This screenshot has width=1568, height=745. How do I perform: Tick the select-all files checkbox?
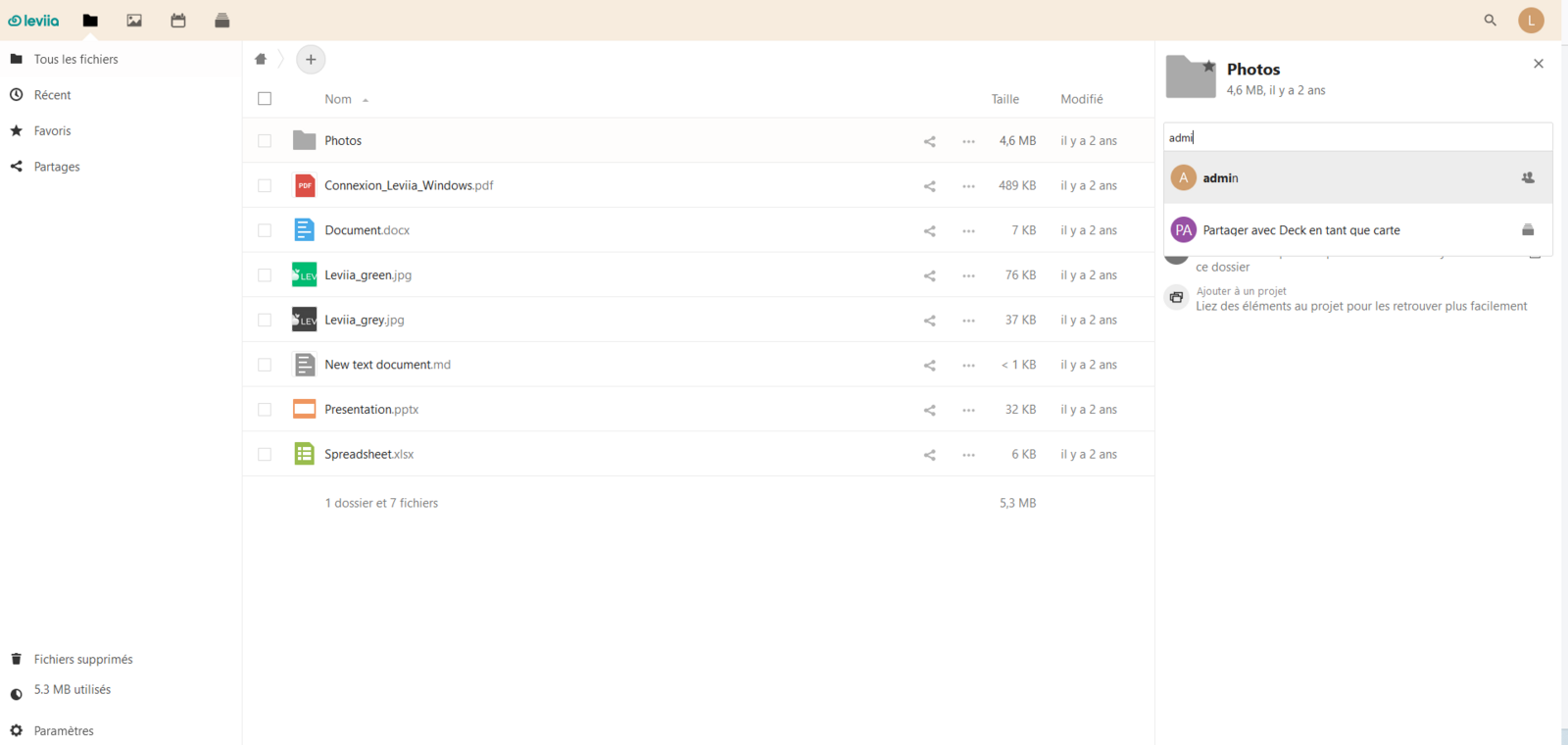265,99
